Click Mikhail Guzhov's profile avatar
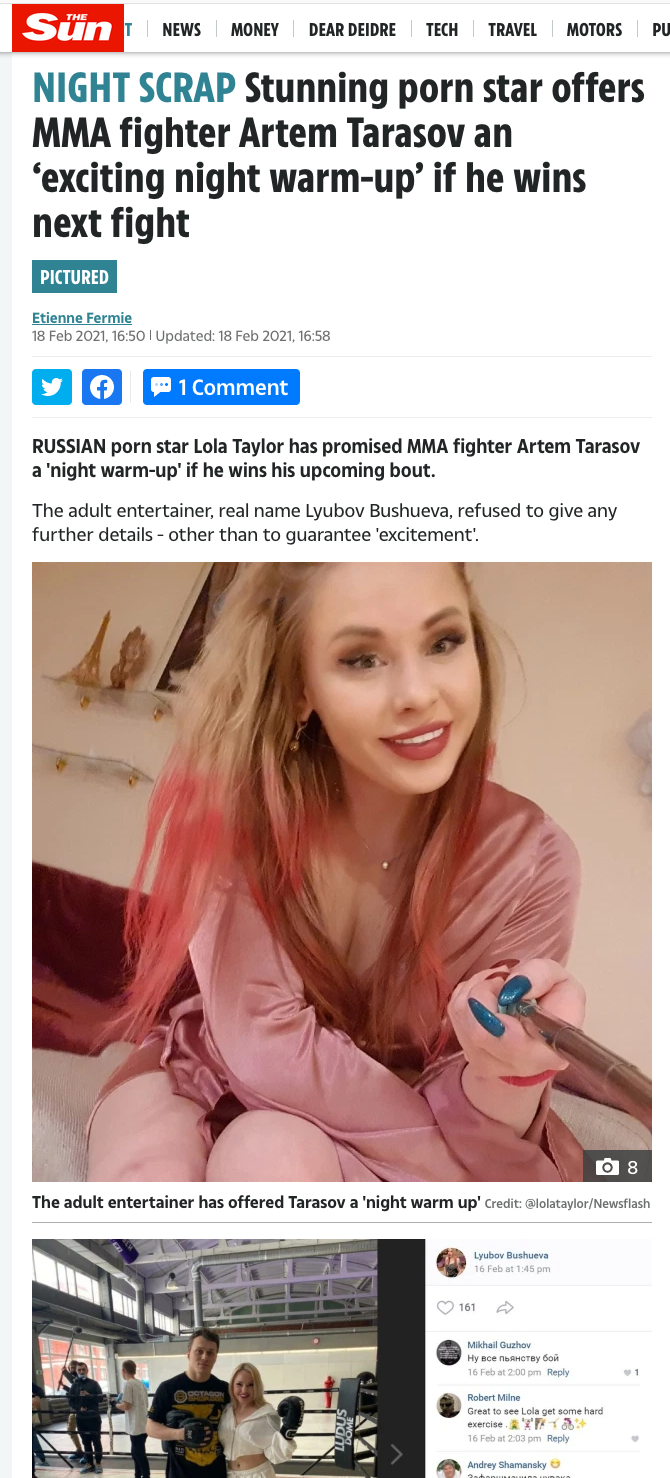Screen dimensions: 670x1478 click(x=449, y=1353)
